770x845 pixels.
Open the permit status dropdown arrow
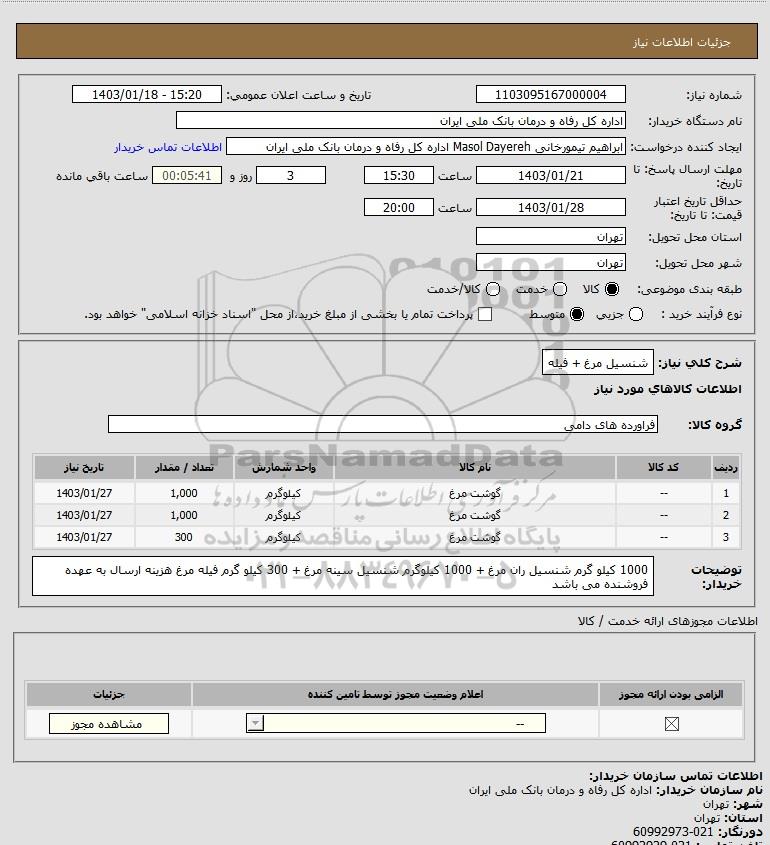pyautogui.click(x=255, y=723)
